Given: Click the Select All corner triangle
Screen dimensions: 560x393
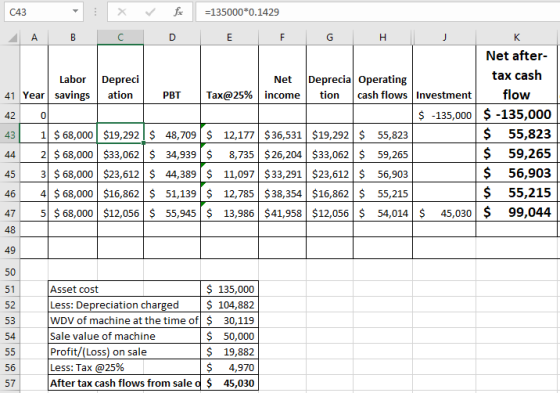Looking at the screenshot, I should click(12, 37).
